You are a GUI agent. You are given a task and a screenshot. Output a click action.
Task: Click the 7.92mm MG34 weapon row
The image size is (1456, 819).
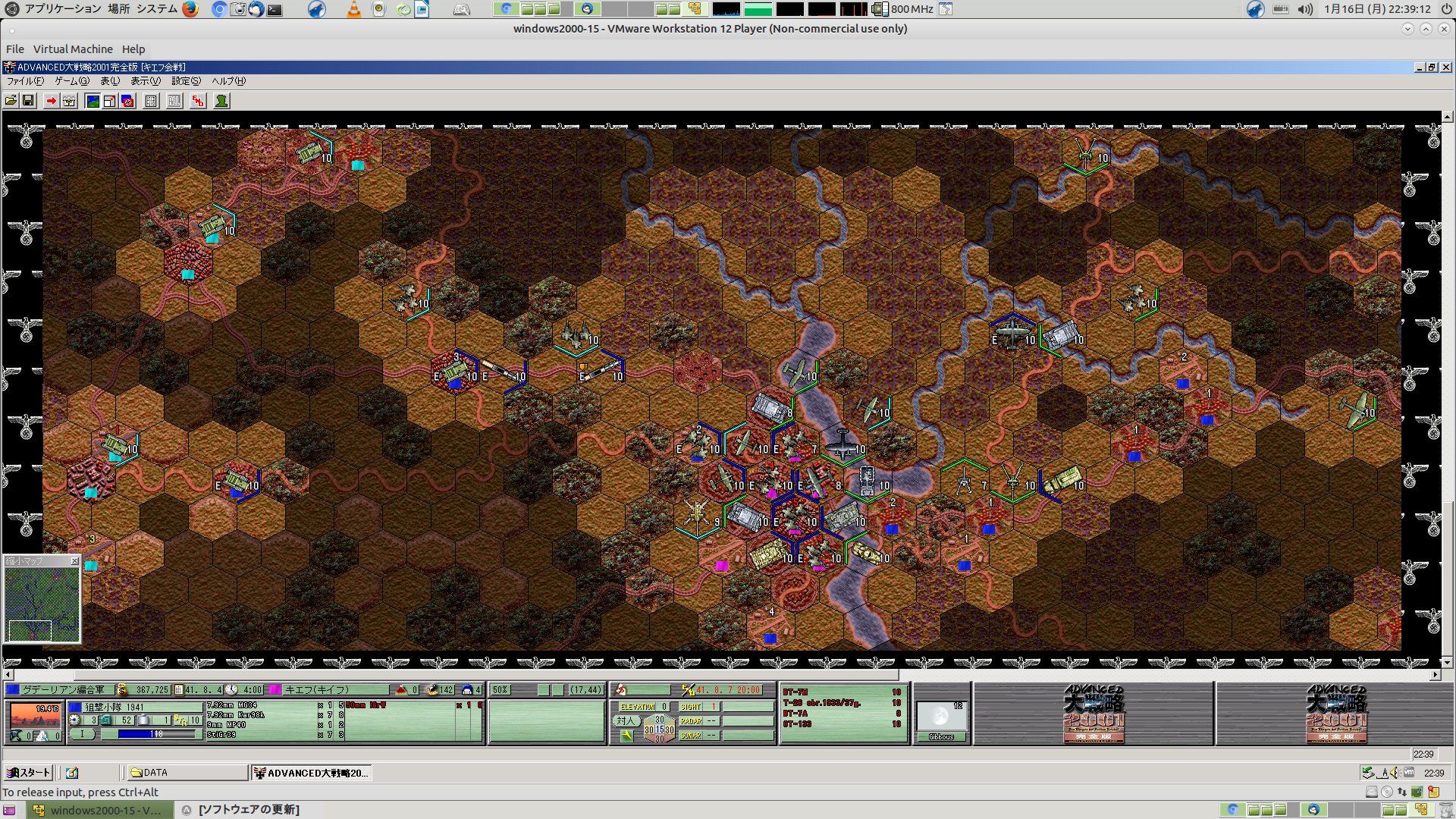275,705
